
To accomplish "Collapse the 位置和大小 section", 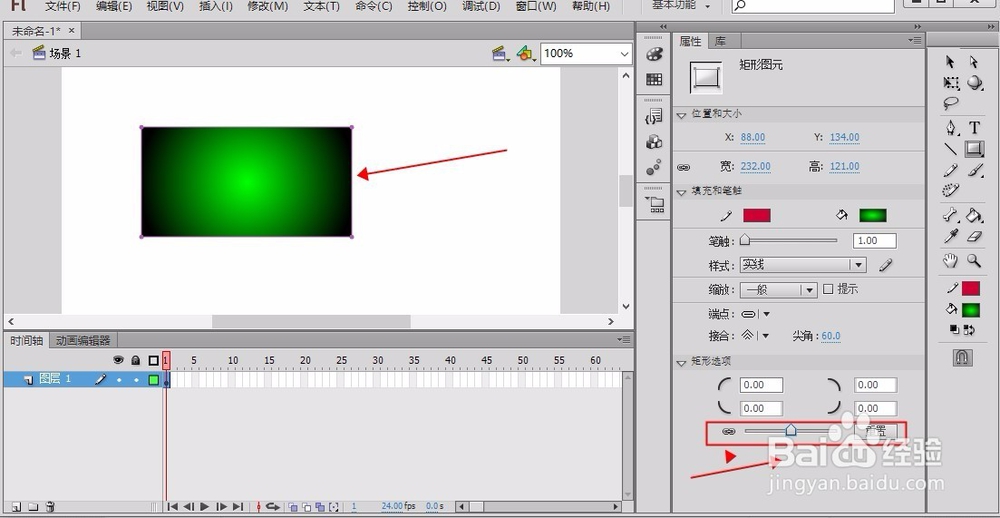I will (681, 115).
